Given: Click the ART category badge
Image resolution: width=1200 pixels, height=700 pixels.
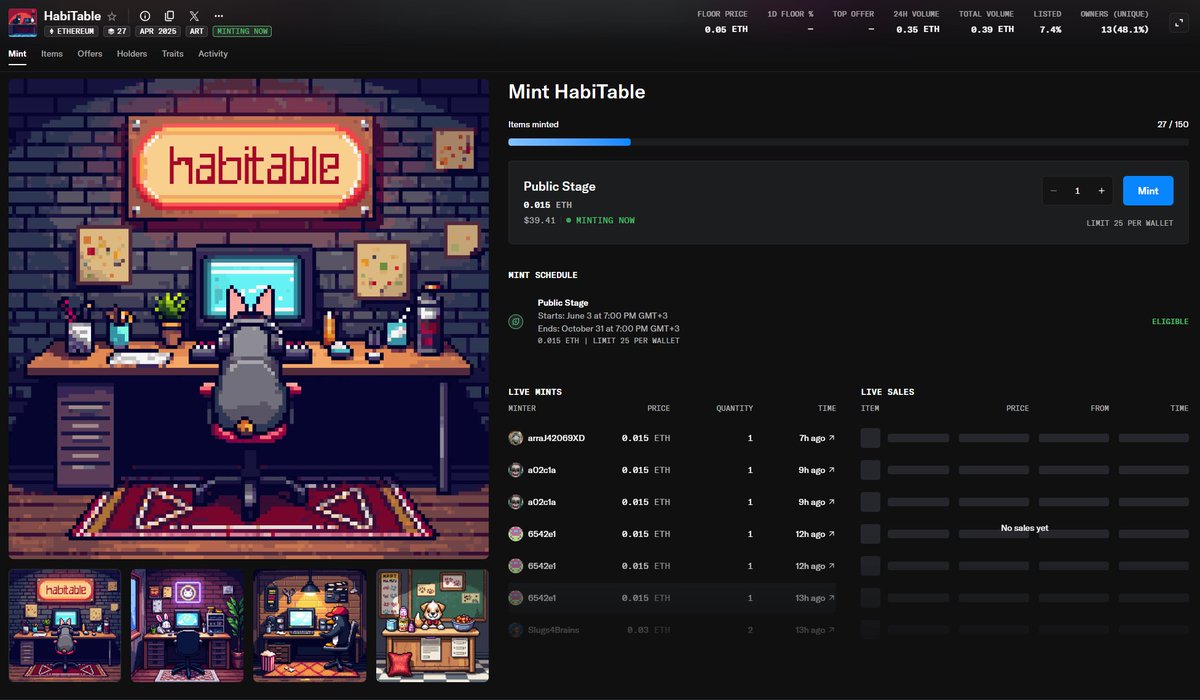Looking at the screenshot, I should point(197,31).
